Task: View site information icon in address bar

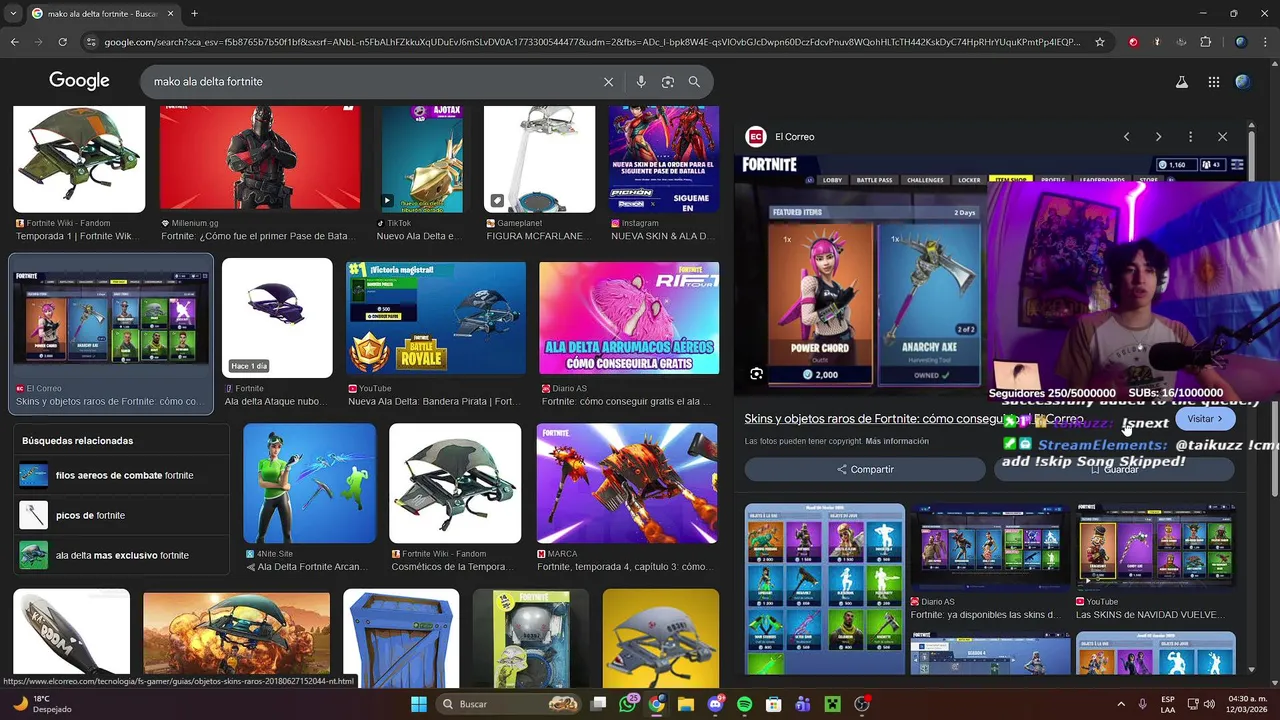Action: pos(91,42)
